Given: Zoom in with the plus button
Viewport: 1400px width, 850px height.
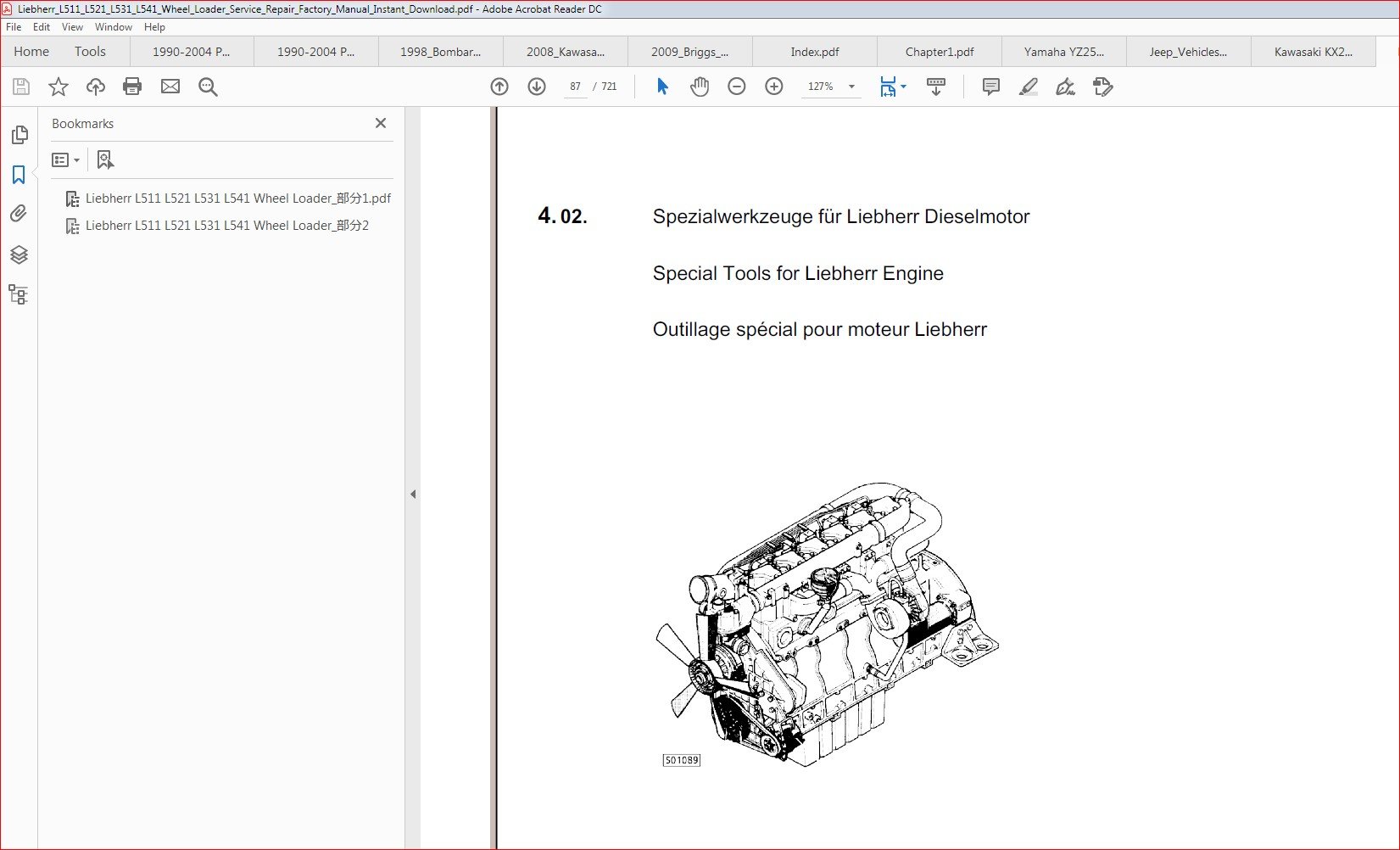Looking at the screenshot, I should point(774,87).
